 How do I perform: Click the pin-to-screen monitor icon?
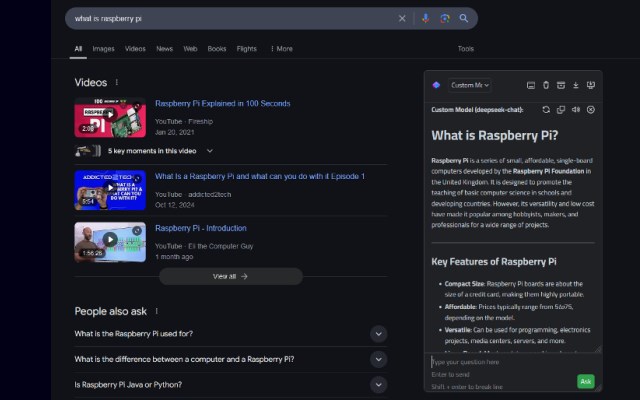591,85
